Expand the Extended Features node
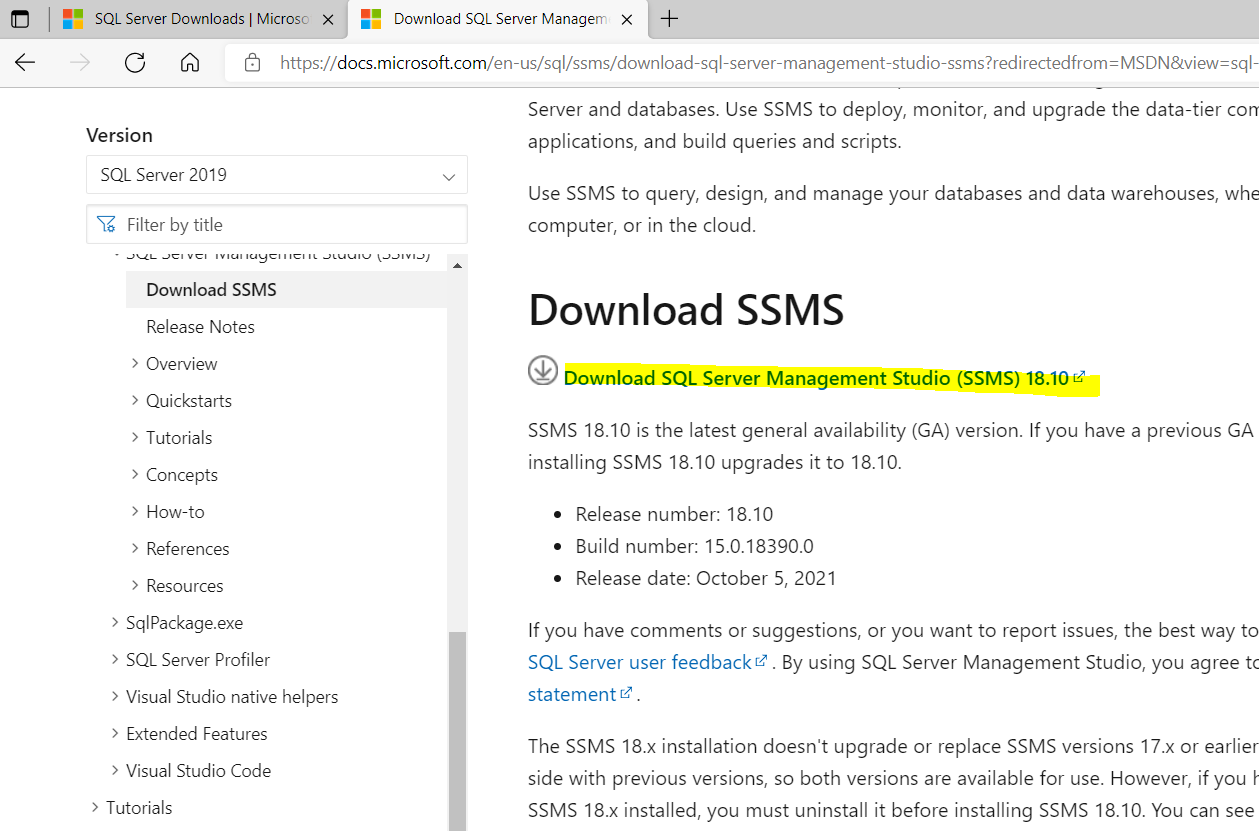This screenshot has height=831, width=1259. tap(115, 734)
